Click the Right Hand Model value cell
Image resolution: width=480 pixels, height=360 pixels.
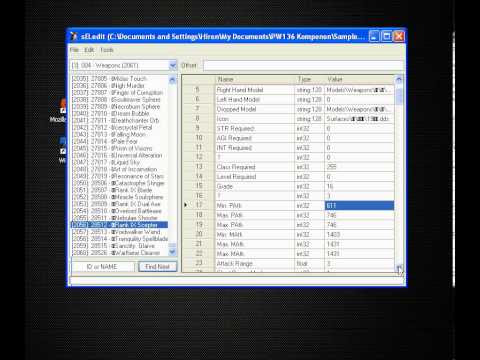359,90
